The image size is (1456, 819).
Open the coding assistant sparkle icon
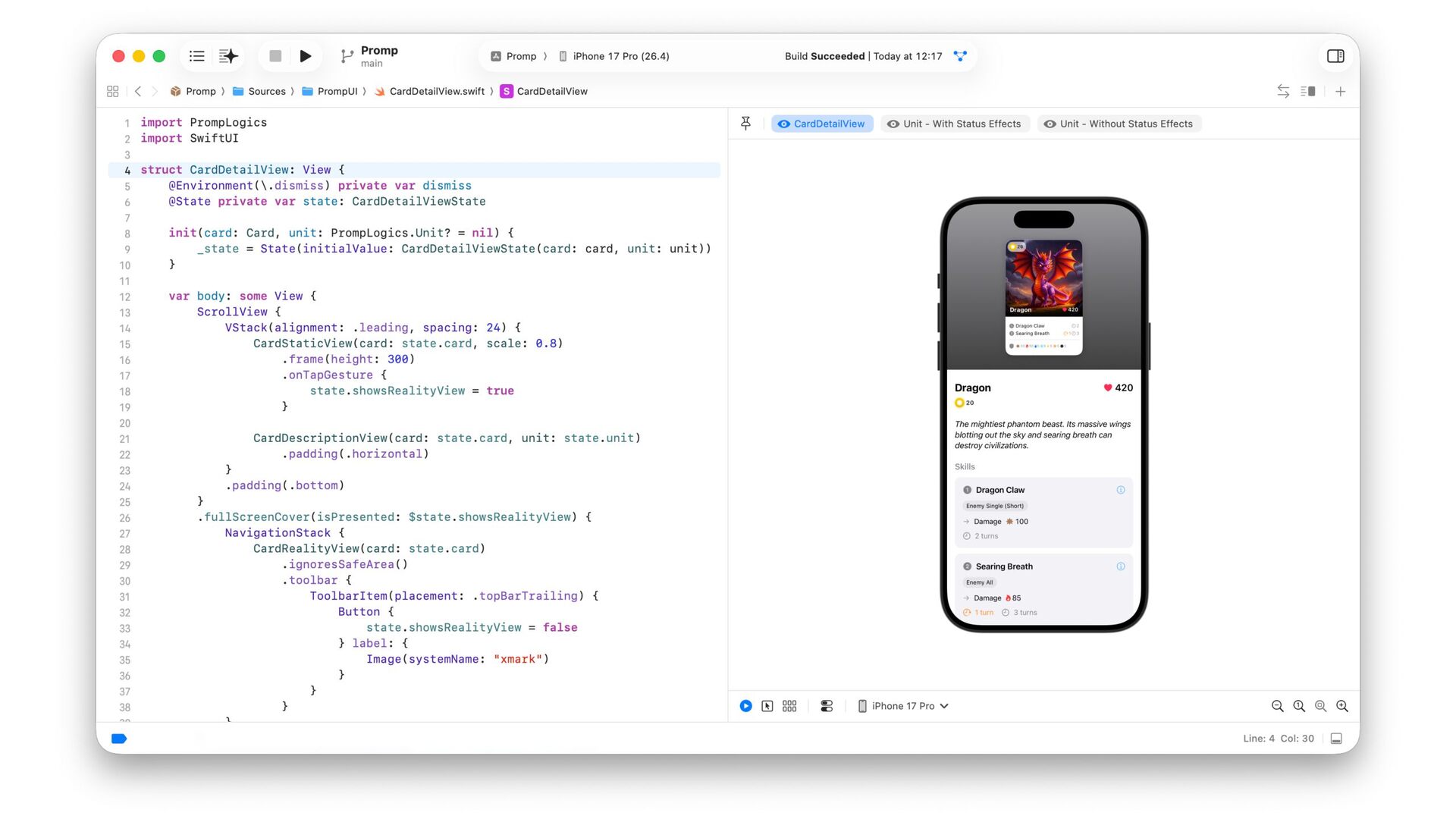click(228, 56)
